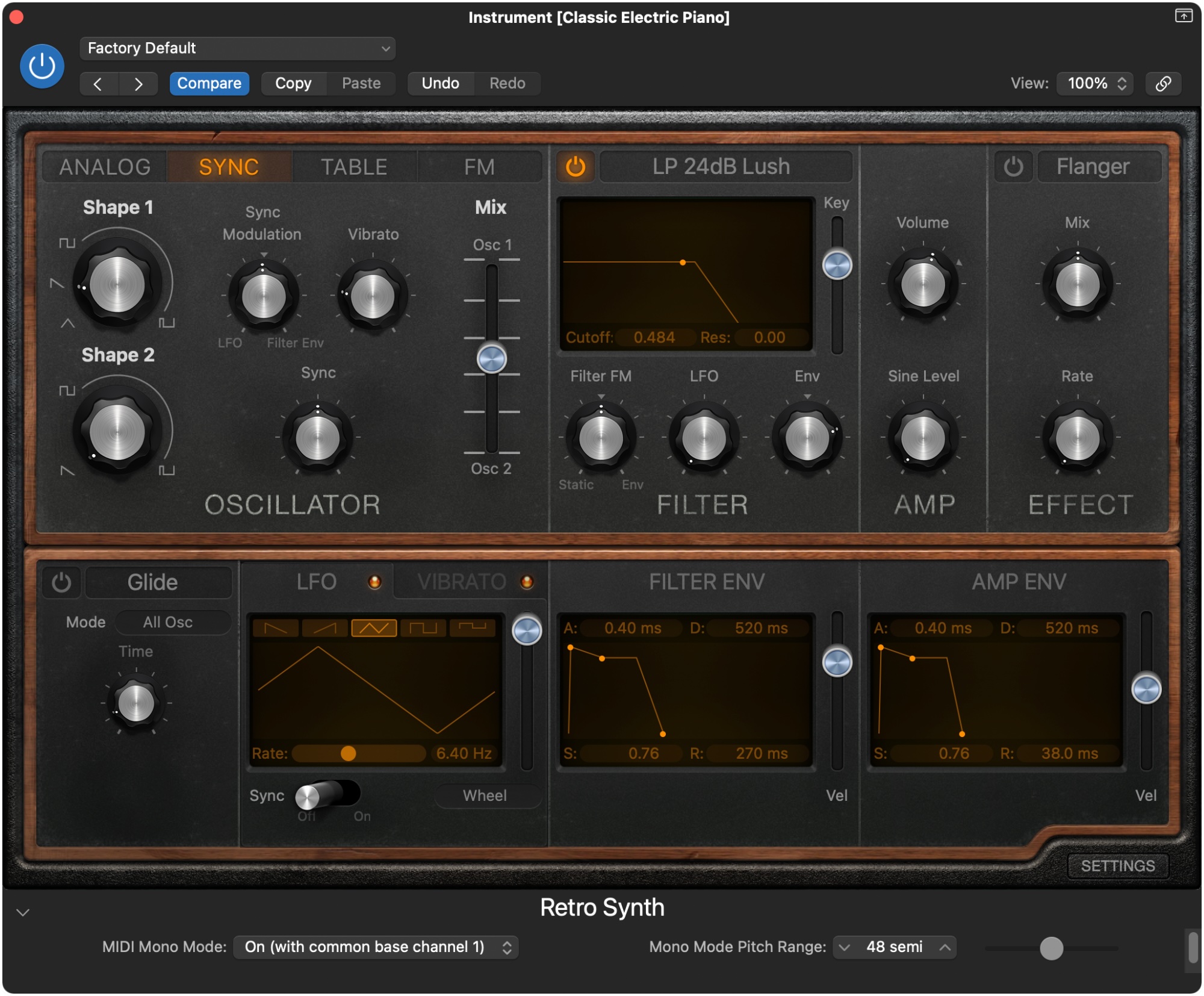
Task: Open the View size 100% menu
Action: (x=1096, y=83)
